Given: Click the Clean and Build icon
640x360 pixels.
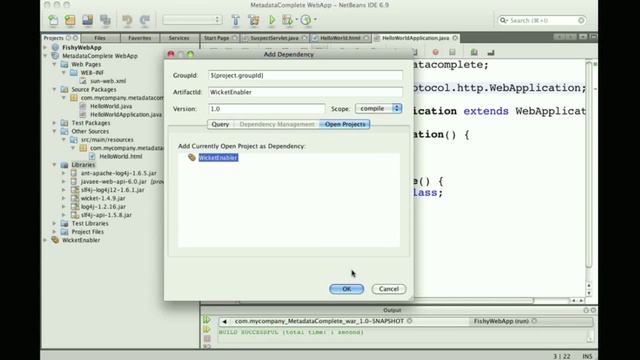Looking at the screenshot, I should point(254,20).
